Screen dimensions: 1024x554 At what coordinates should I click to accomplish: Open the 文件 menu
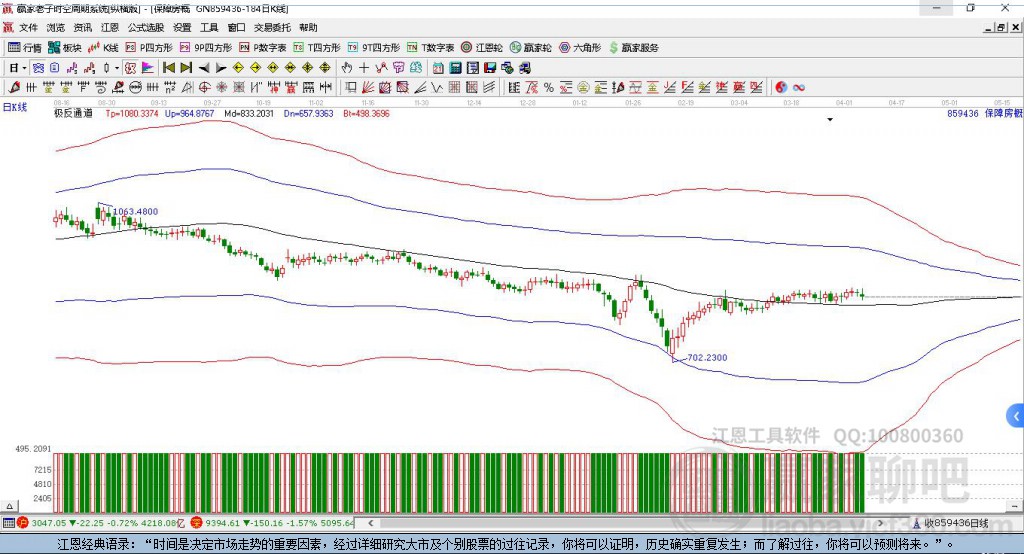29,27
